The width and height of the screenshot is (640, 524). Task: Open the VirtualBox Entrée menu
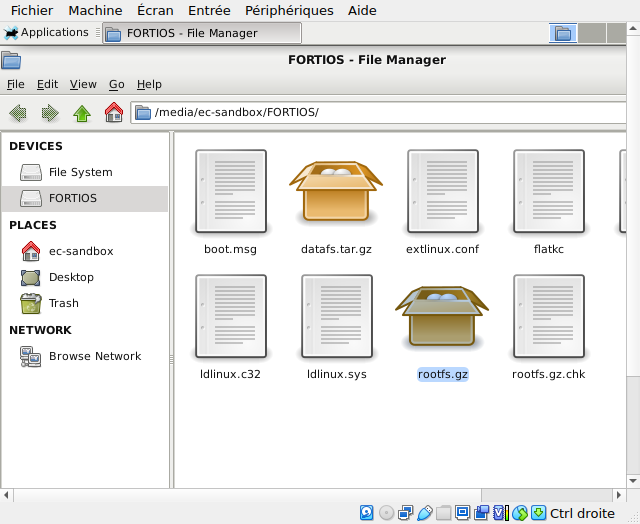coord(209,10)
